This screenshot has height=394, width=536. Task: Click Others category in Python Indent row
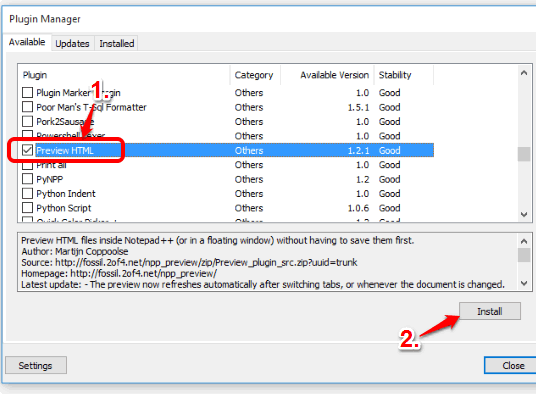tap(249, 194)
